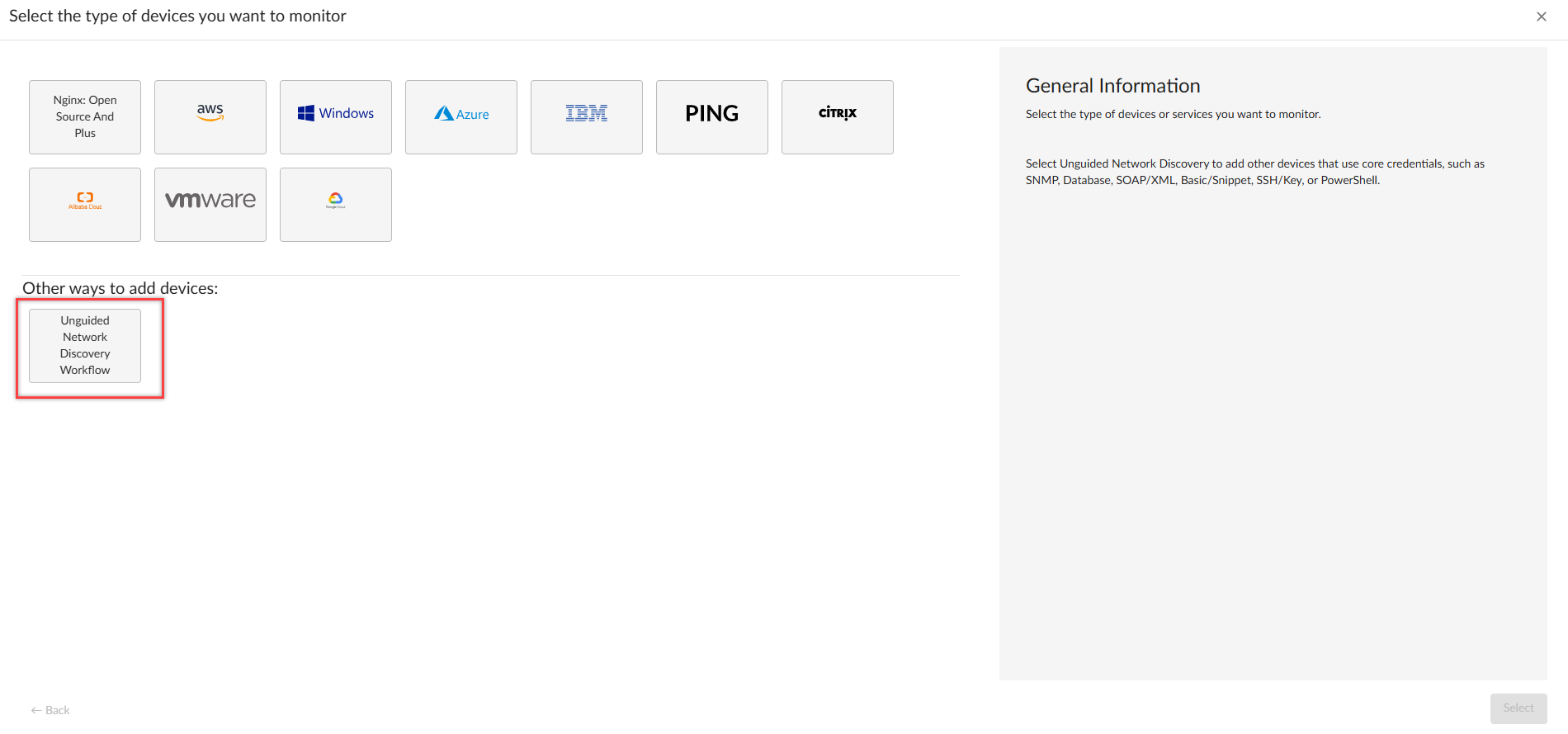The height and width of the screenshot is (734, 1568).
Task: Click 'Select the type of devices or services' text
Action: tap(1173, 114)
